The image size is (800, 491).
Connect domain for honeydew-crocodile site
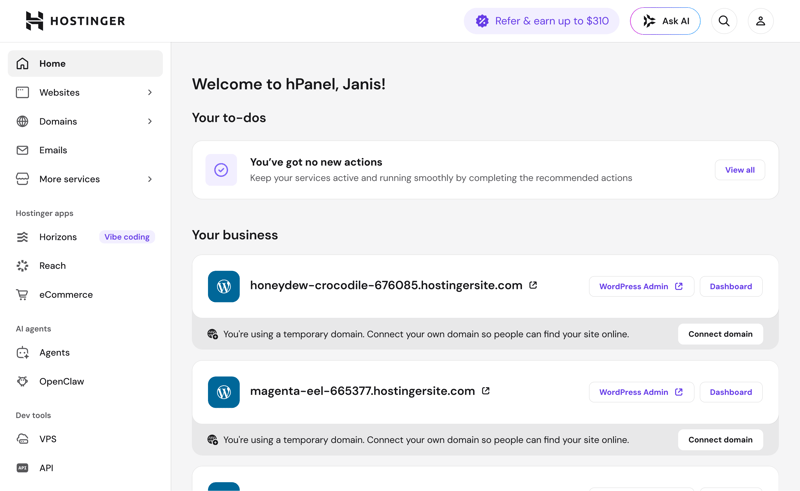tap(720, 334)
